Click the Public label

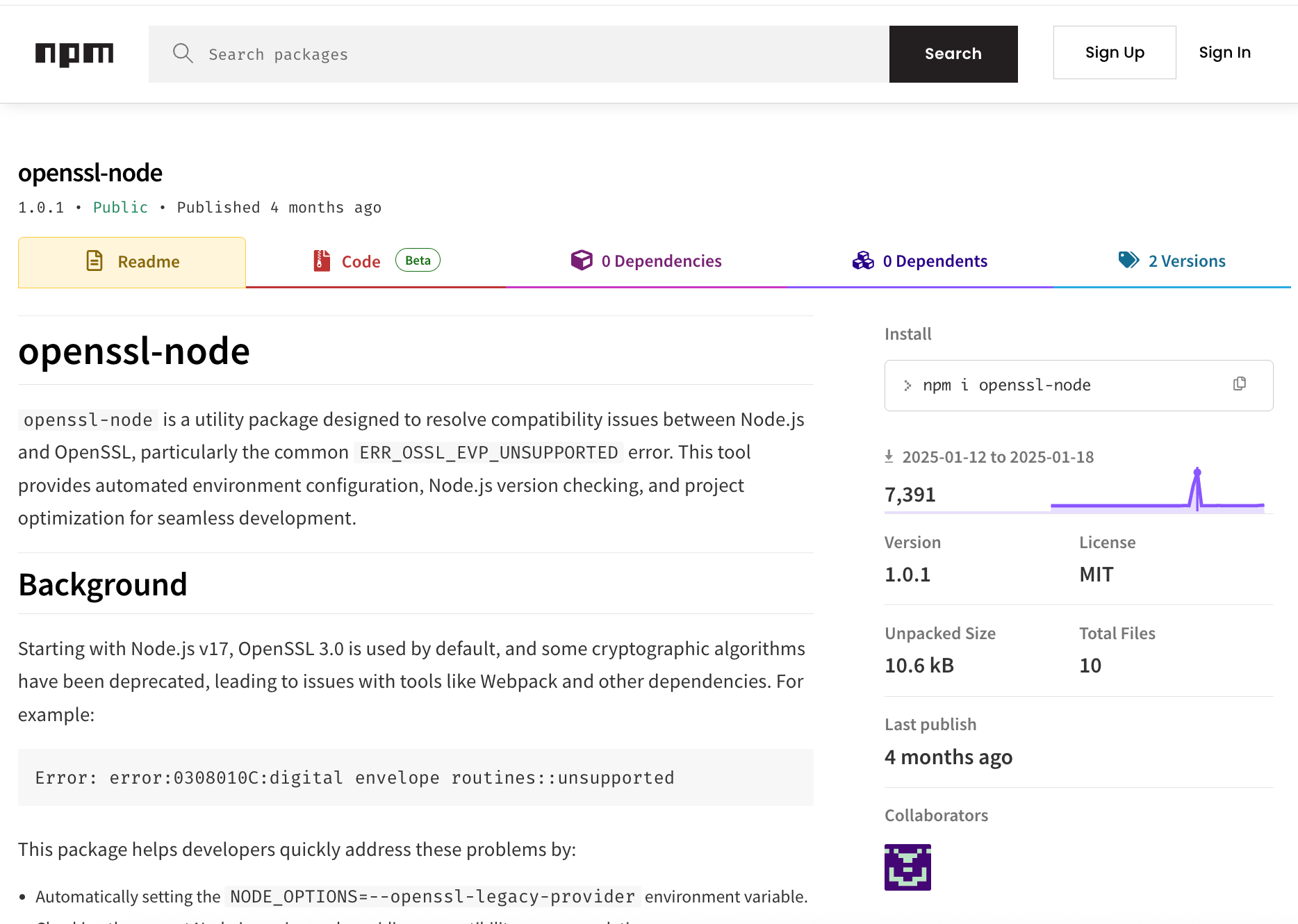(x=120, y=208)
